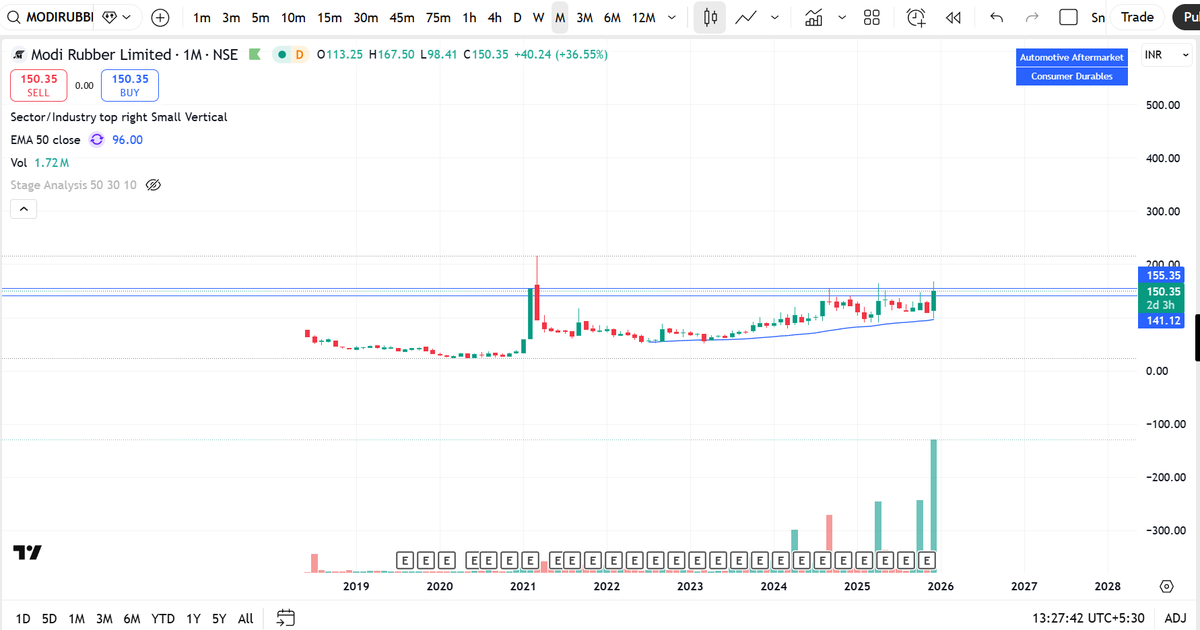Start bar replay with the rewind icon

click(954, 17)
